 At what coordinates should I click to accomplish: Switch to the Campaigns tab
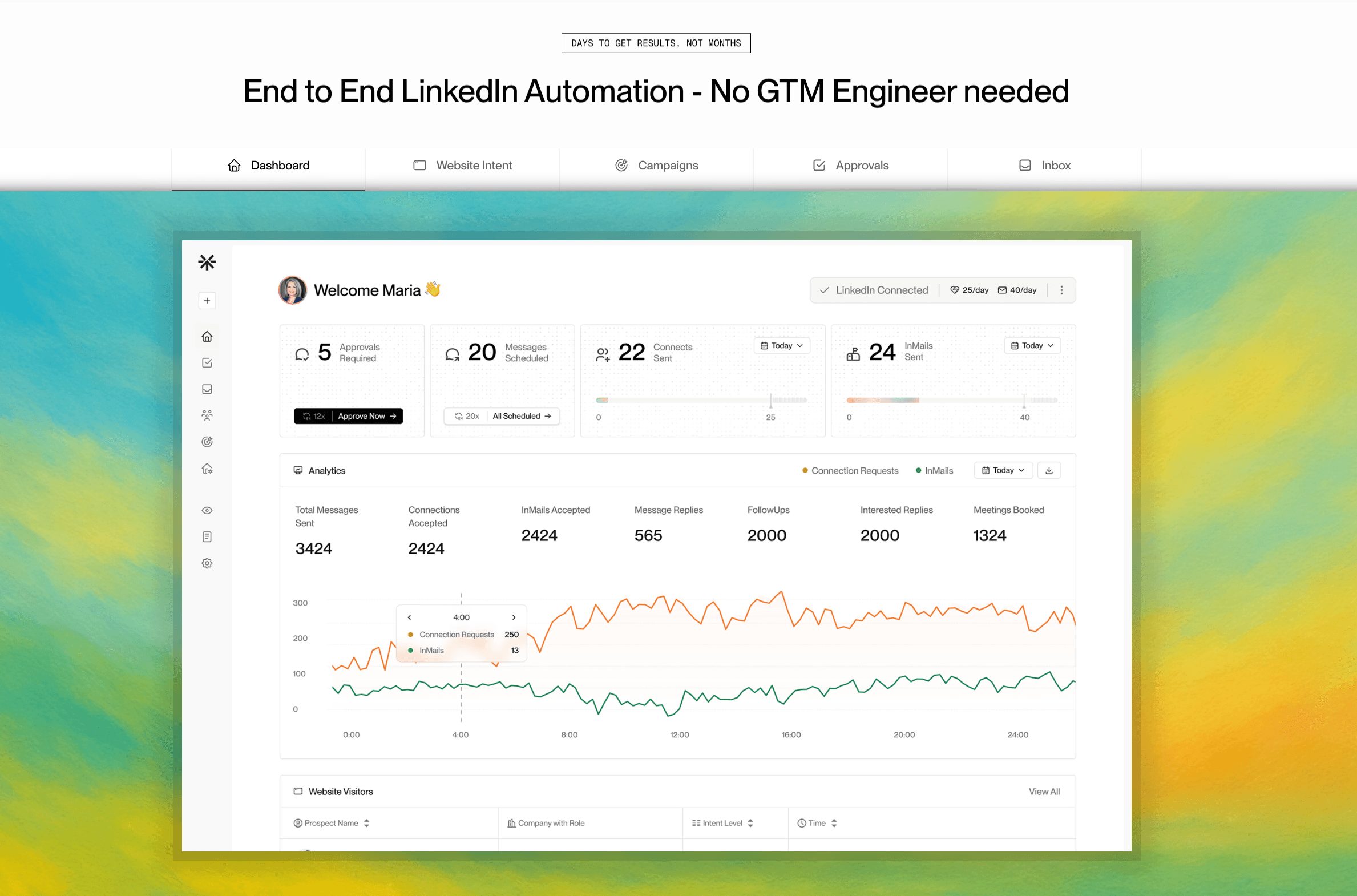pos(656,166)
